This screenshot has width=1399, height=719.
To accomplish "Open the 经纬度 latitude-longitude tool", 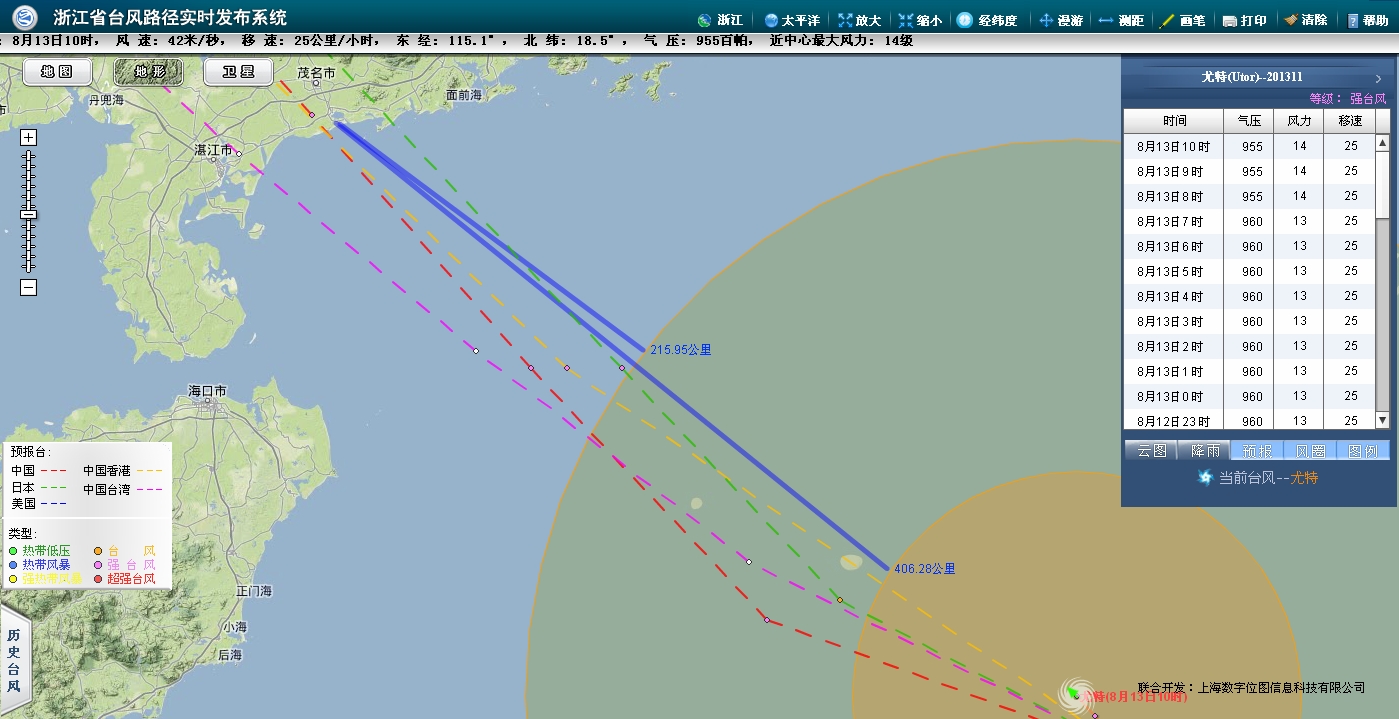I will (x=964, y=20).
